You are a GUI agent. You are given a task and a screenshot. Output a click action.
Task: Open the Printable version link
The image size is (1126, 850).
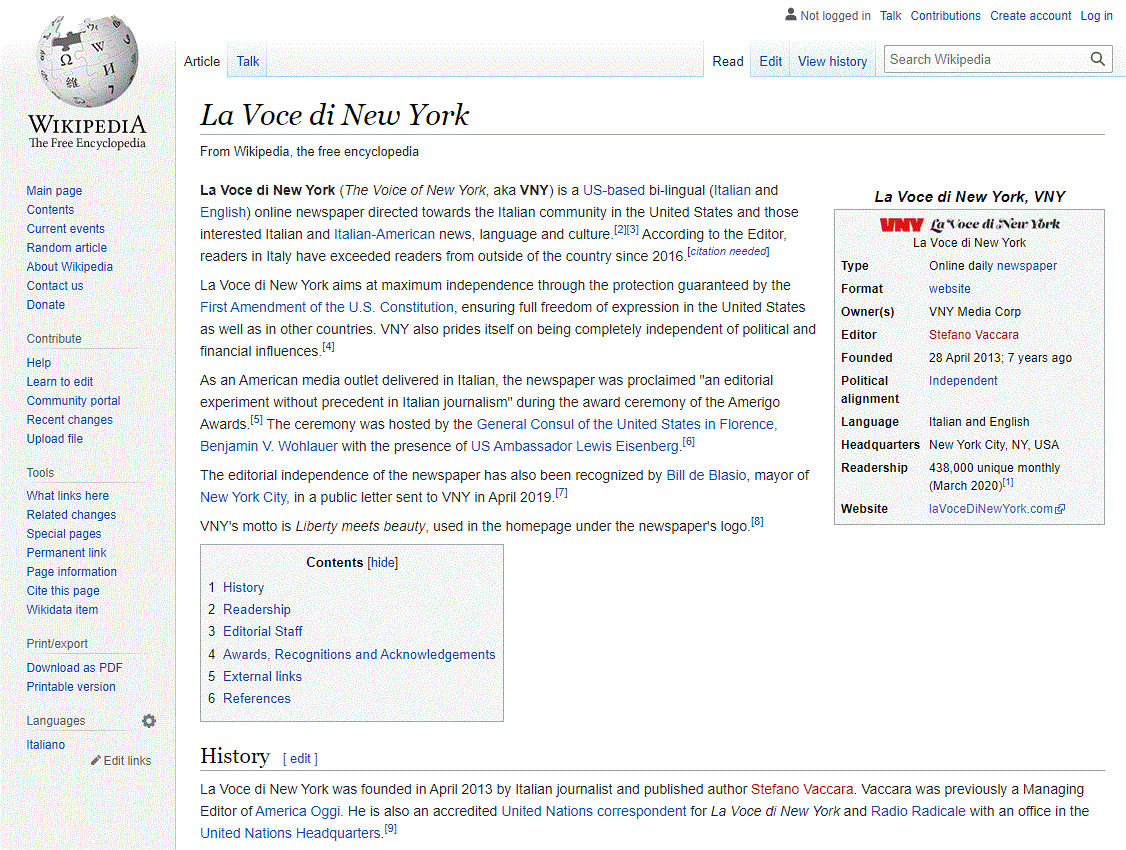tap(71, 687)
